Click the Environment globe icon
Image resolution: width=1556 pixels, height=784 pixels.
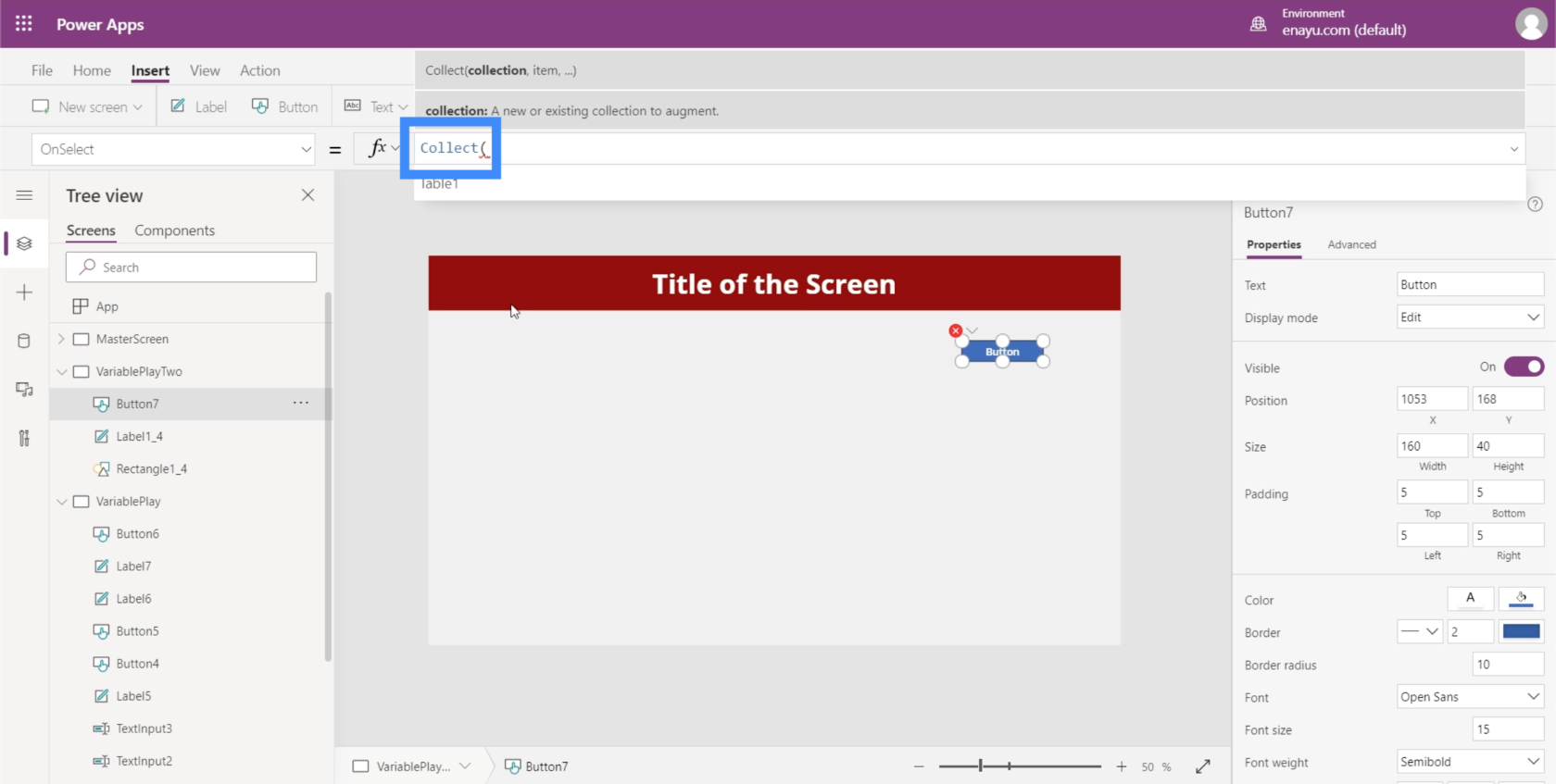click(x=1258, y=24)
